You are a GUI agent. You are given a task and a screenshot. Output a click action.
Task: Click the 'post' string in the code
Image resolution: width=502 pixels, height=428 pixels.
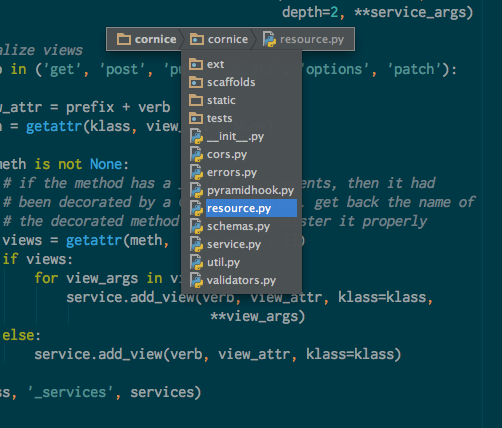pos(122,70)
